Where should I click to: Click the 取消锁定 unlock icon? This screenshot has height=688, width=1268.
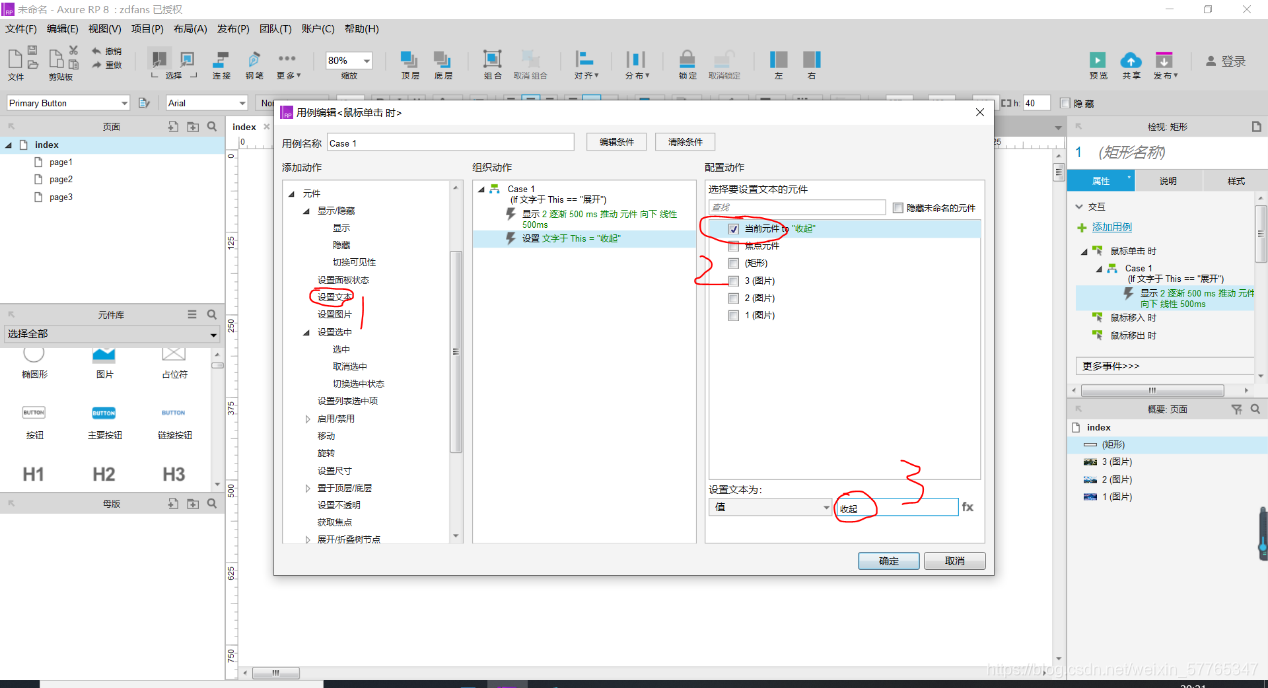click(724, 60)
